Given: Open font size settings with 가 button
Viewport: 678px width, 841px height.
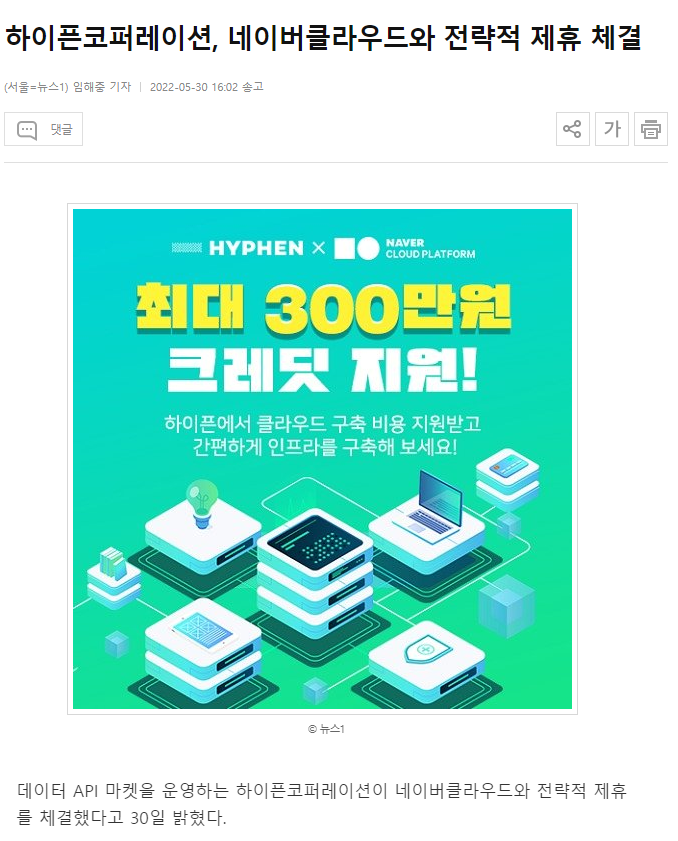Looking at the screenshot, I should coord(611,129).
